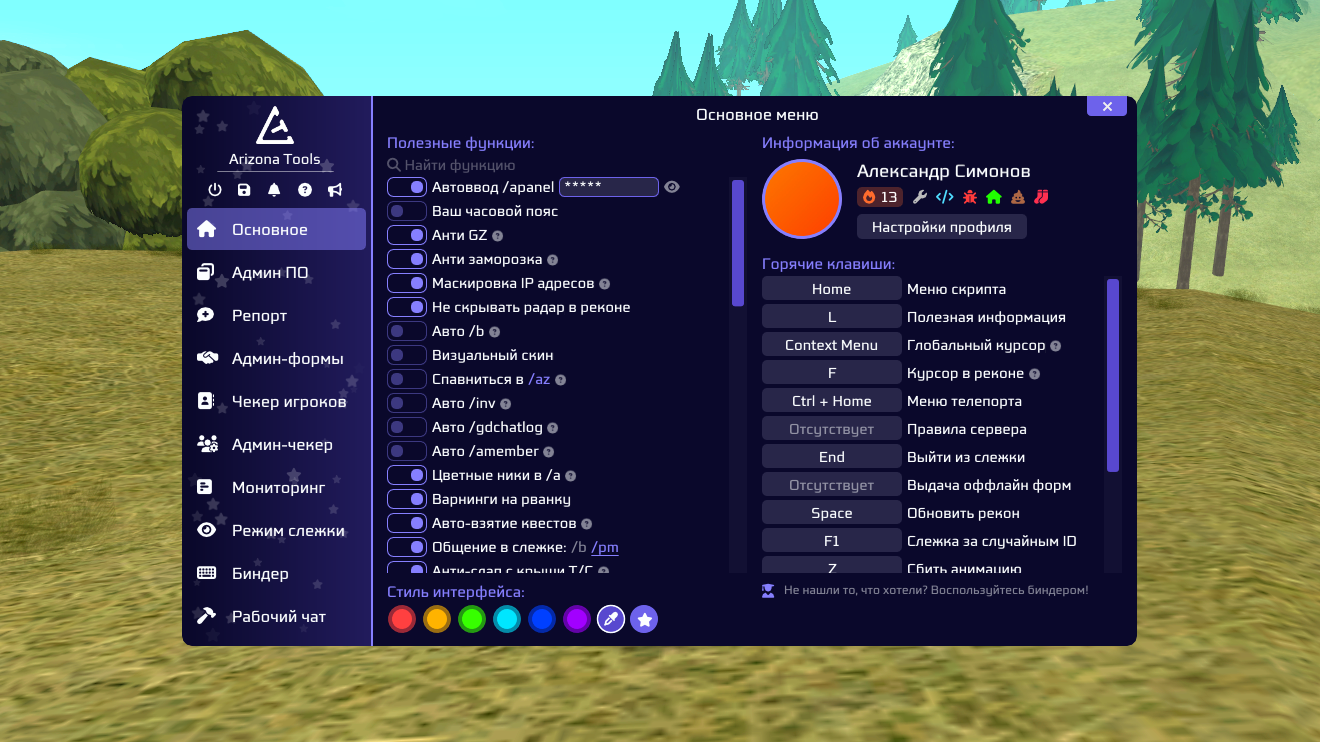Click the graduation cap hint icon
1320x742 pixels.
[768, 591]
